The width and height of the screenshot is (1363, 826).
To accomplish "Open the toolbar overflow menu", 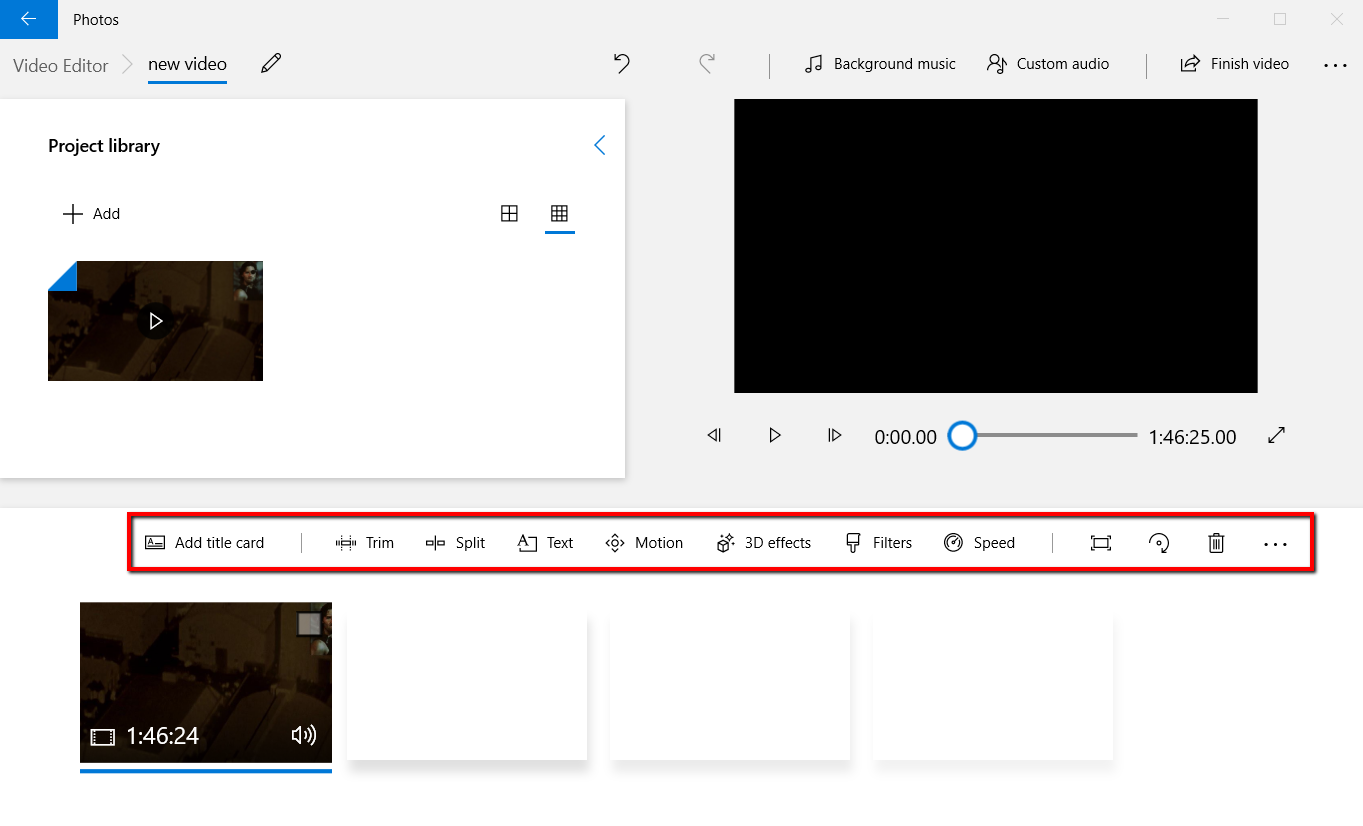I will coord(1275,542).
